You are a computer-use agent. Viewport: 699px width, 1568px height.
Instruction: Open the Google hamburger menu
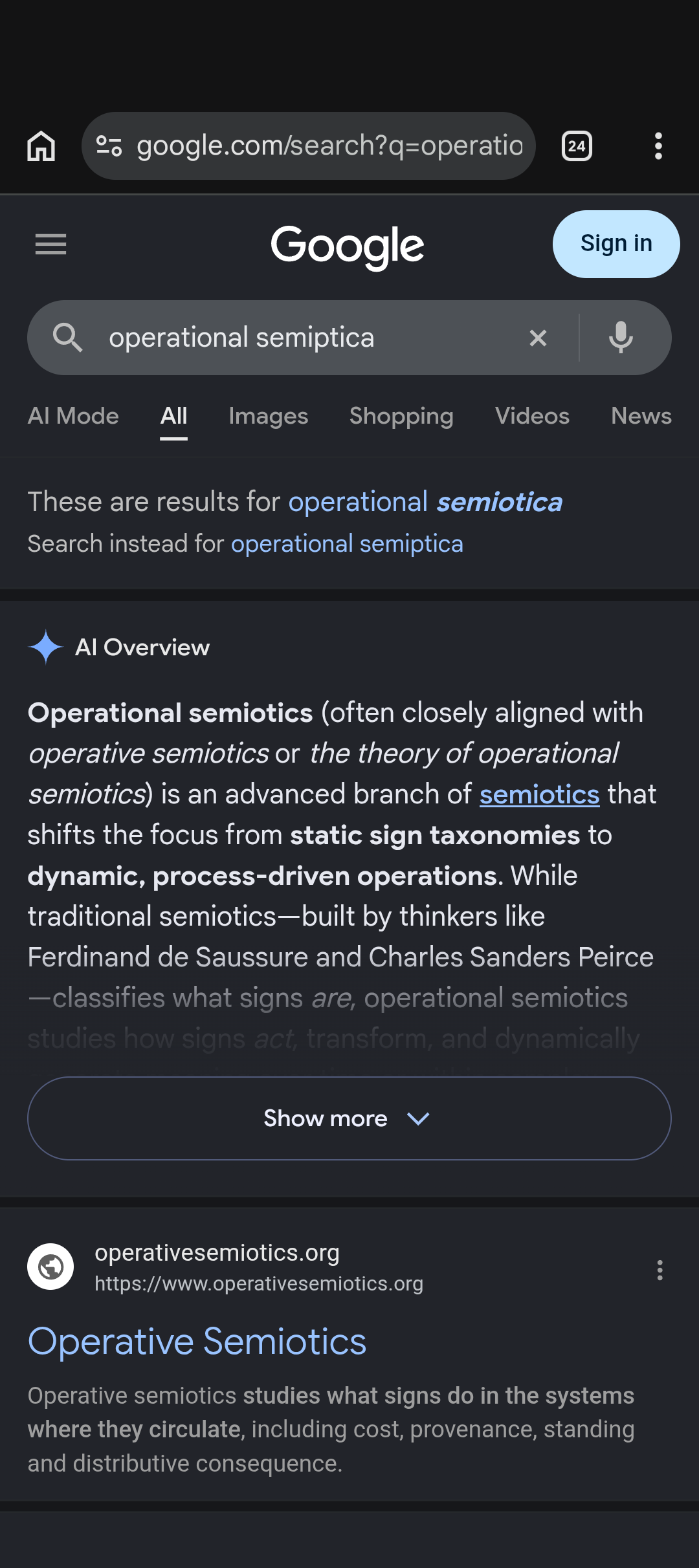50,245
